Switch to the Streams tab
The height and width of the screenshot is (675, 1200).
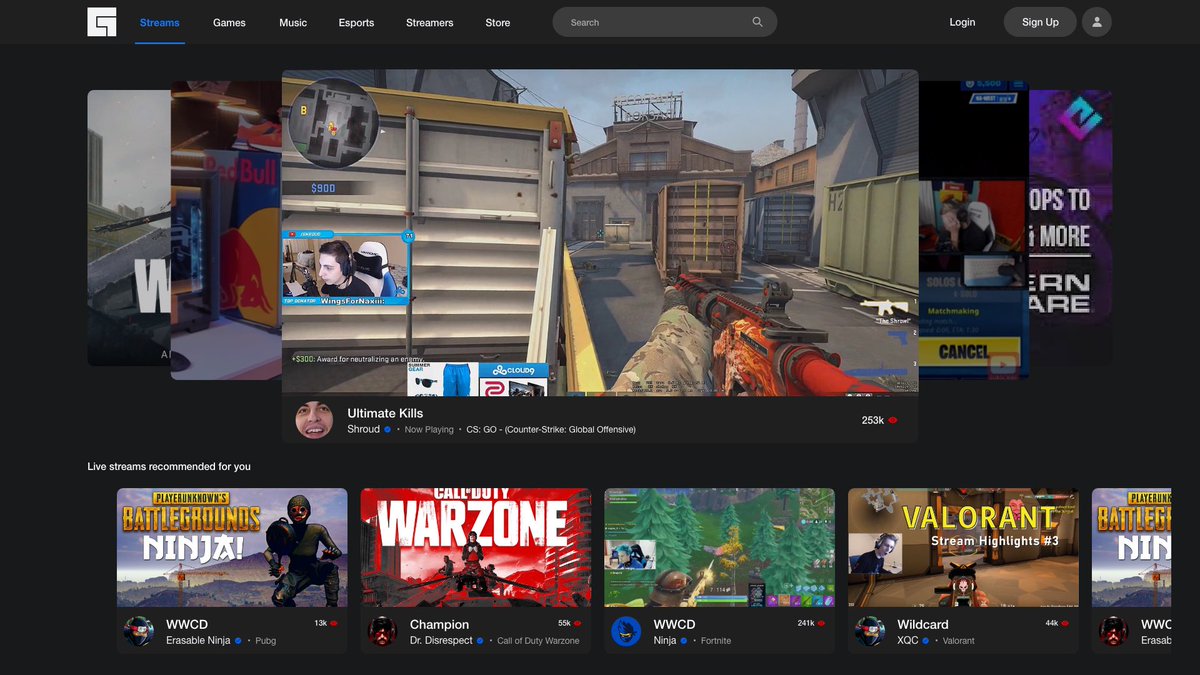point(160,22)
